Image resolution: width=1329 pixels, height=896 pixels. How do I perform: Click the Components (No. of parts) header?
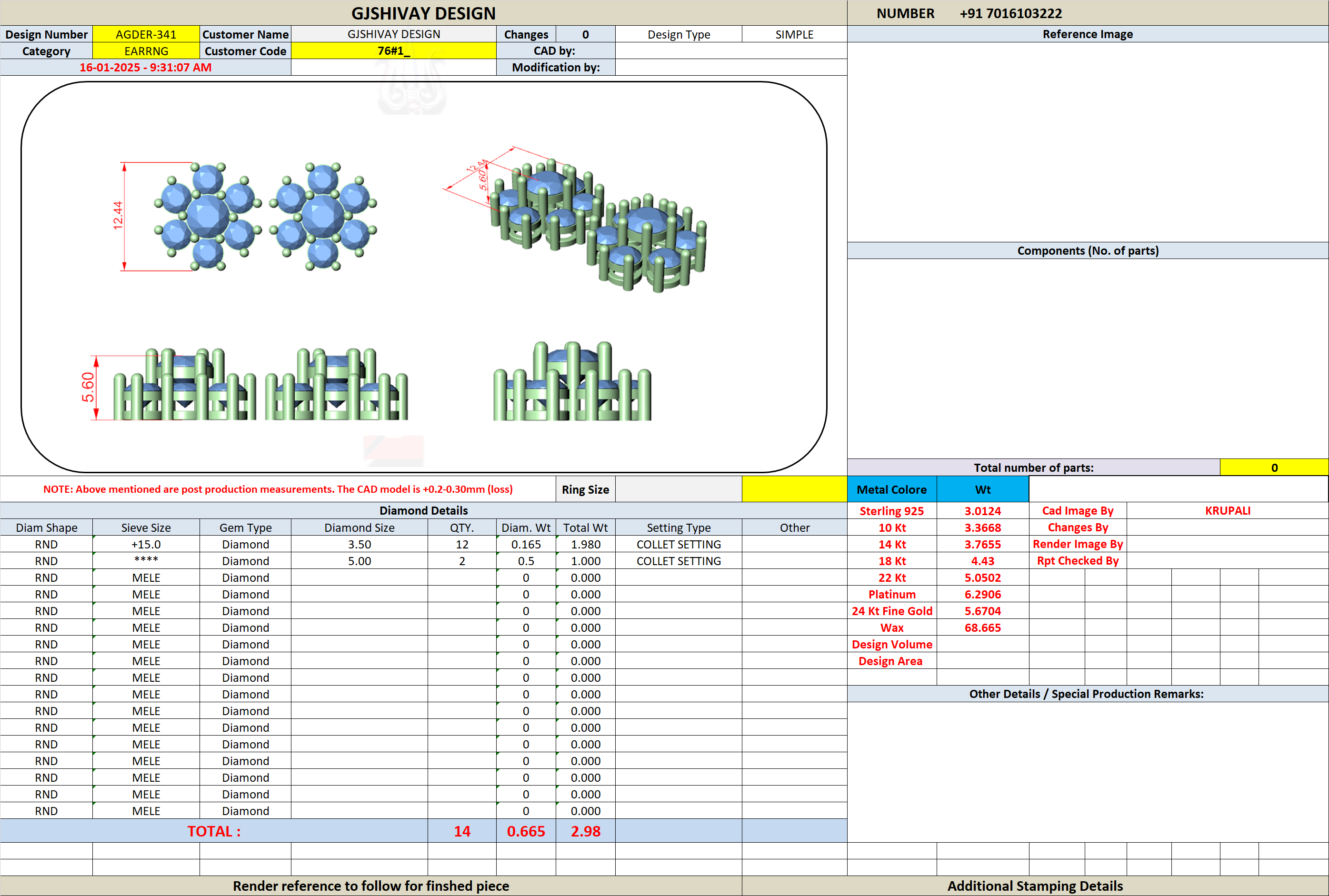tap(1087, 250)
